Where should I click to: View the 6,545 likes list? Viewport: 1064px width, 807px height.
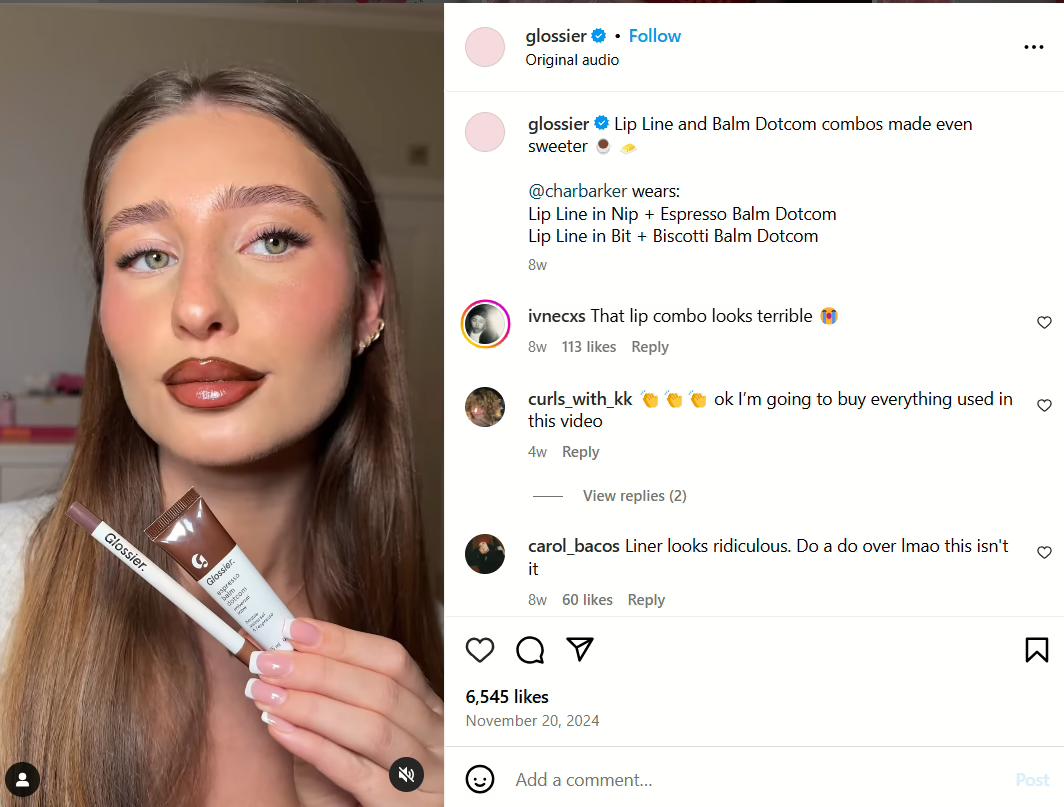coord(507,697)
